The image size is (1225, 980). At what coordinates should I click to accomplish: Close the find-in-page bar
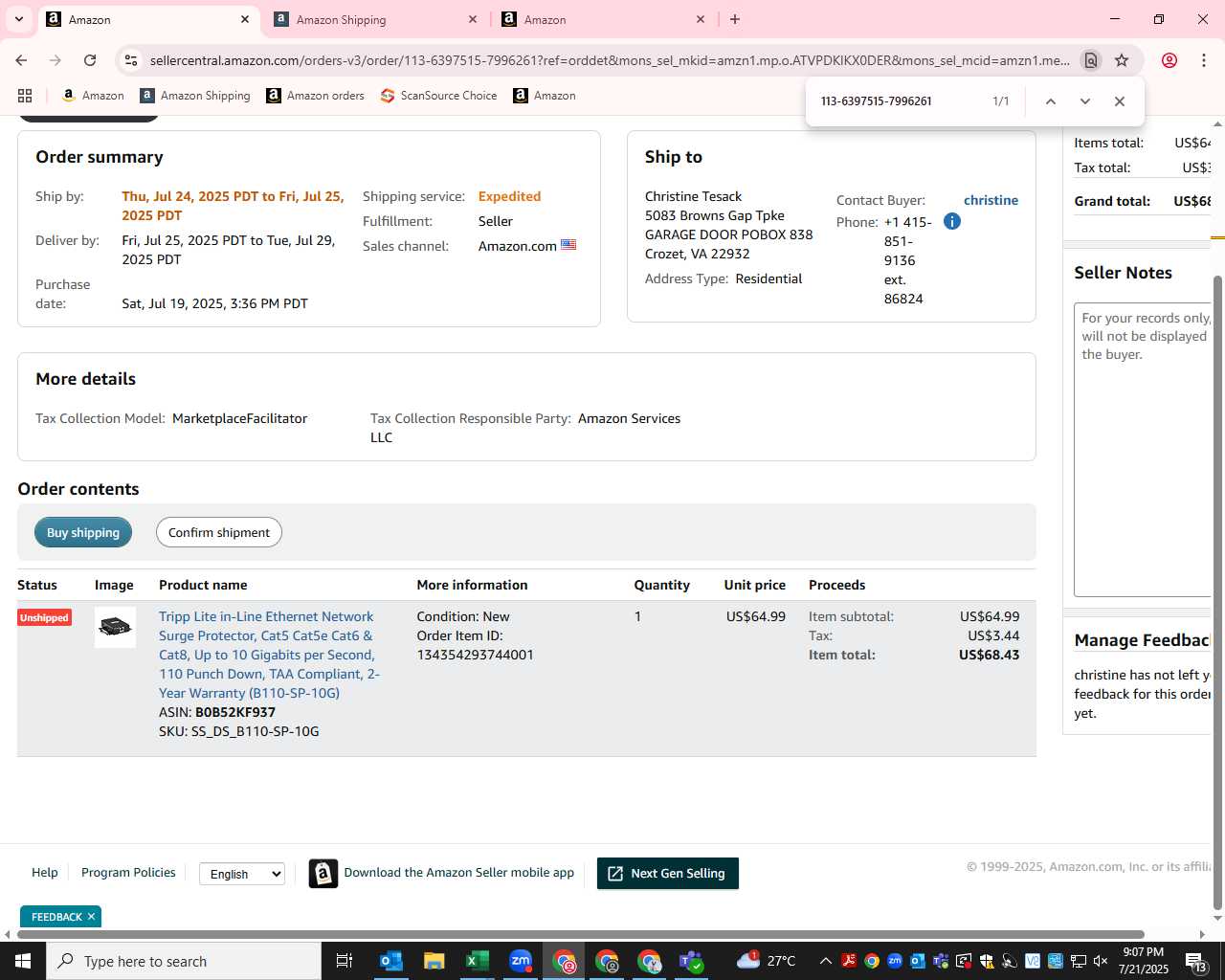pos(1119,101)
